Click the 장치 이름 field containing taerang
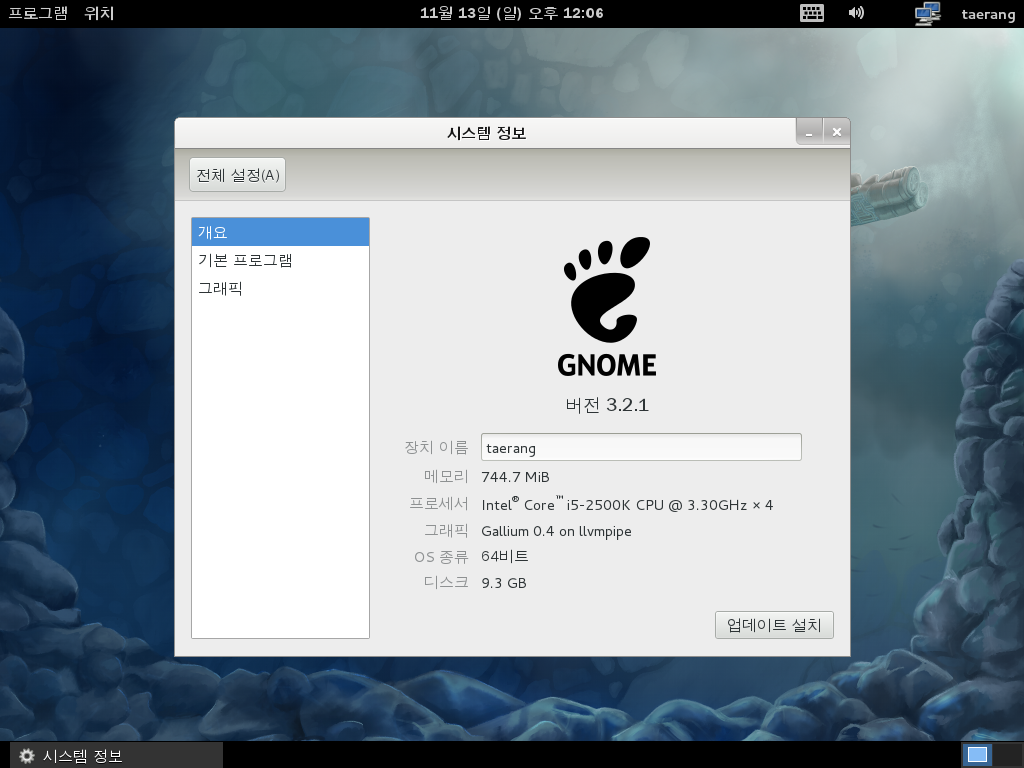 (x=641, y=447)
